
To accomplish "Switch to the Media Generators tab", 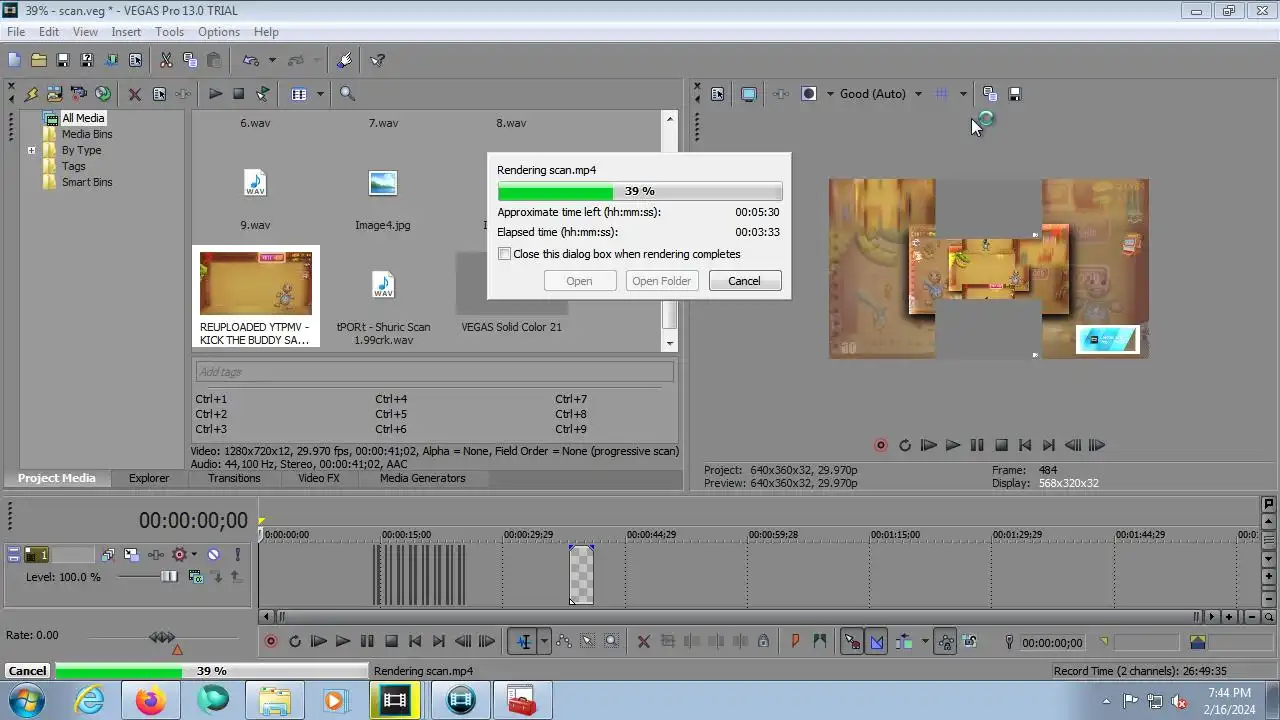I will [422, 478].
